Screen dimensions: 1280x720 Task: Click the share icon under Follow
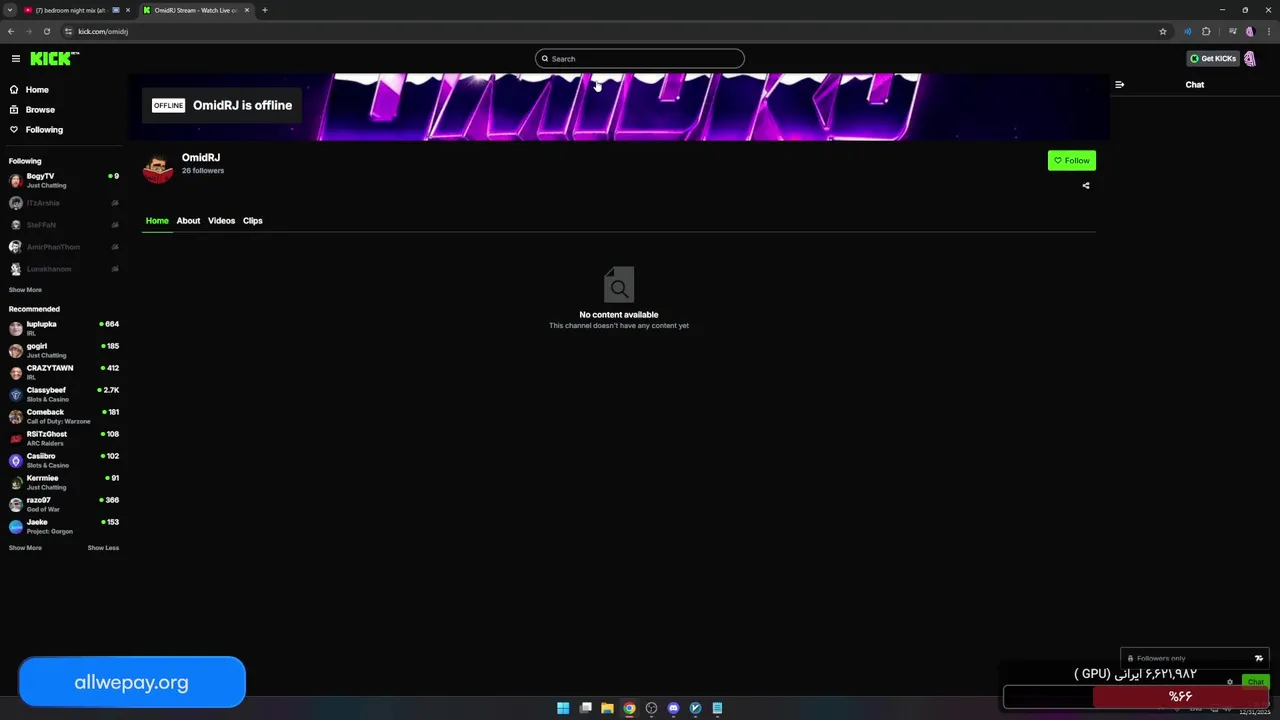tap(1086, 186)
